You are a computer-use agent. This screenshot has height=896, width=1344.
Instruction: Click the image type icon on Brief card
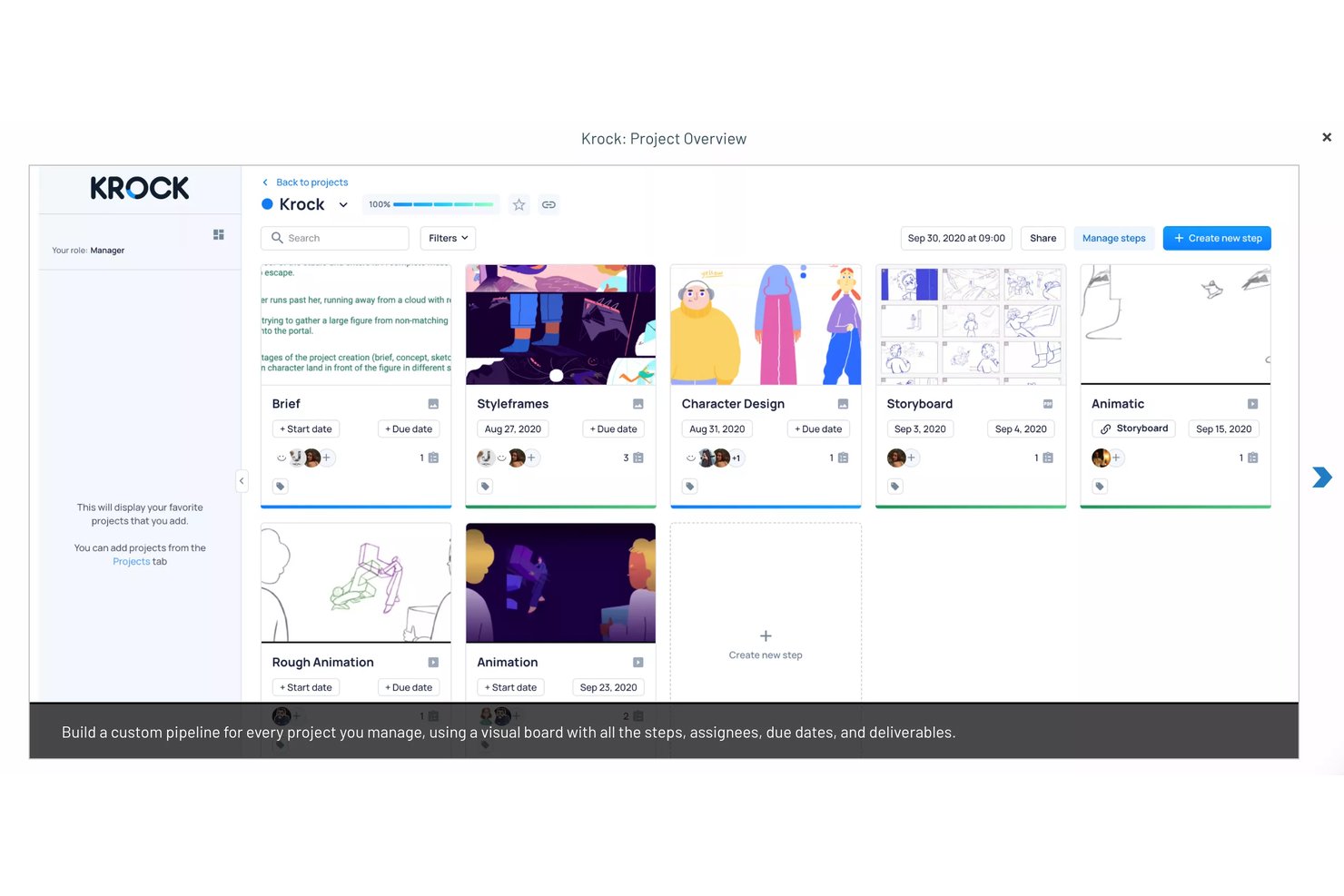point(433,404)
